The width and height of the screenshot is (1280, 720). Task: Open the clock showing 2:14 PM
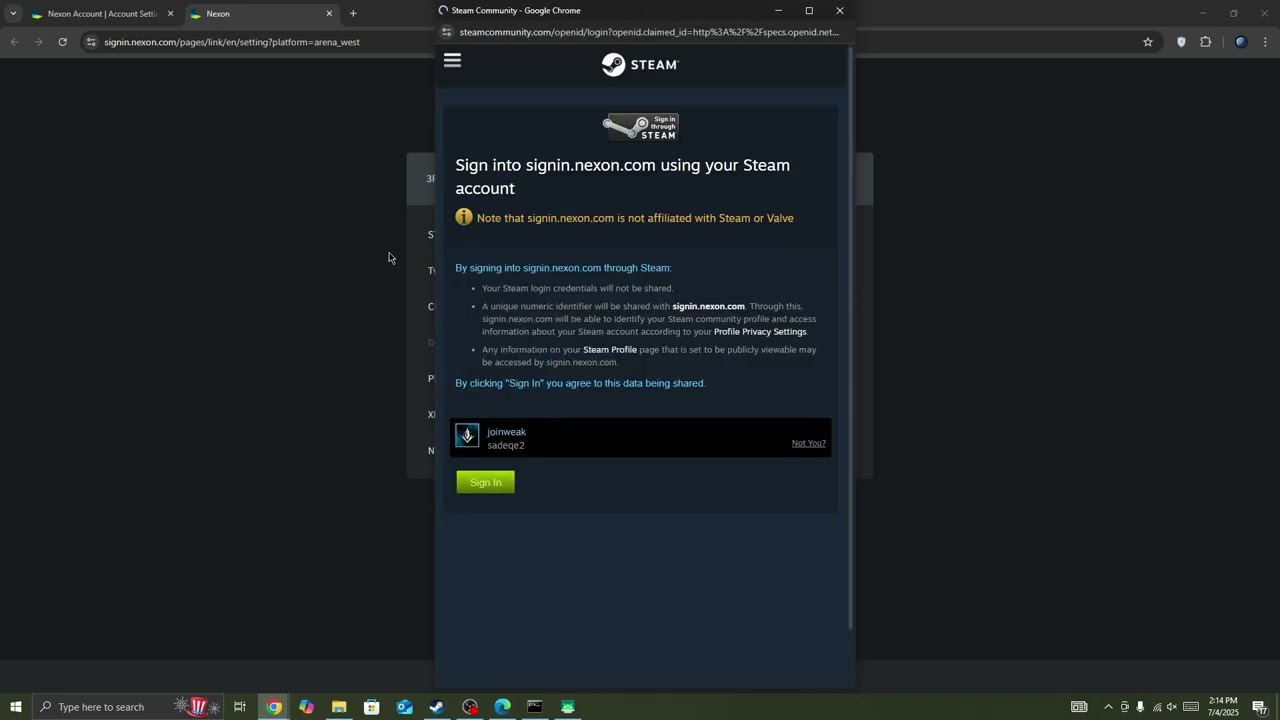click(x=1223, y=707)
